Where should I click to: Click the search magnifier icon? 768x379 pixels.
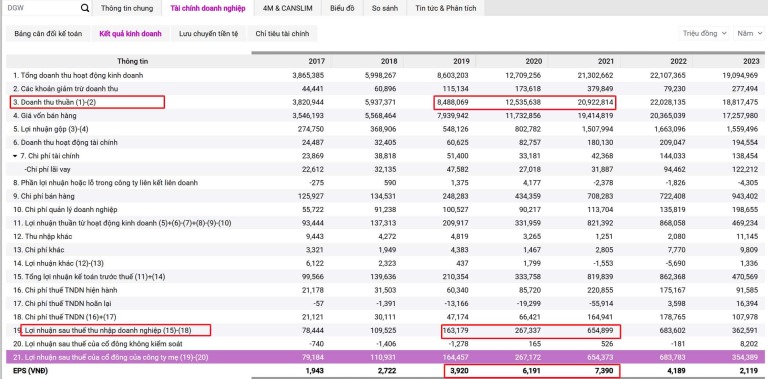pyautogui.click(x=85, y=8)
